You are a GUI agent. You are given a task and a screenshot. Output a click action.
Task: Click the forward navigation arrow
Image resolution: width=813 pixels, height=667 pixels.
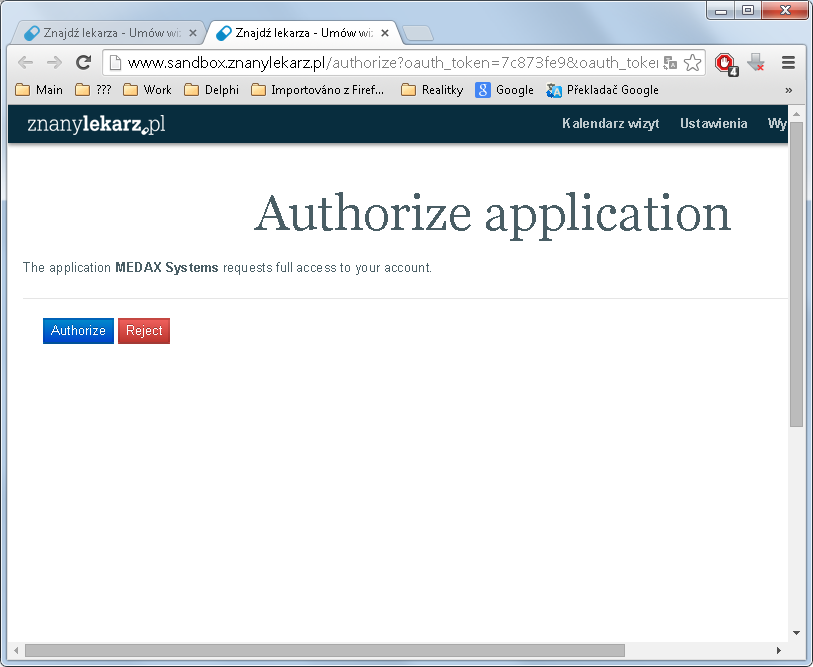(x=54, y=63)
